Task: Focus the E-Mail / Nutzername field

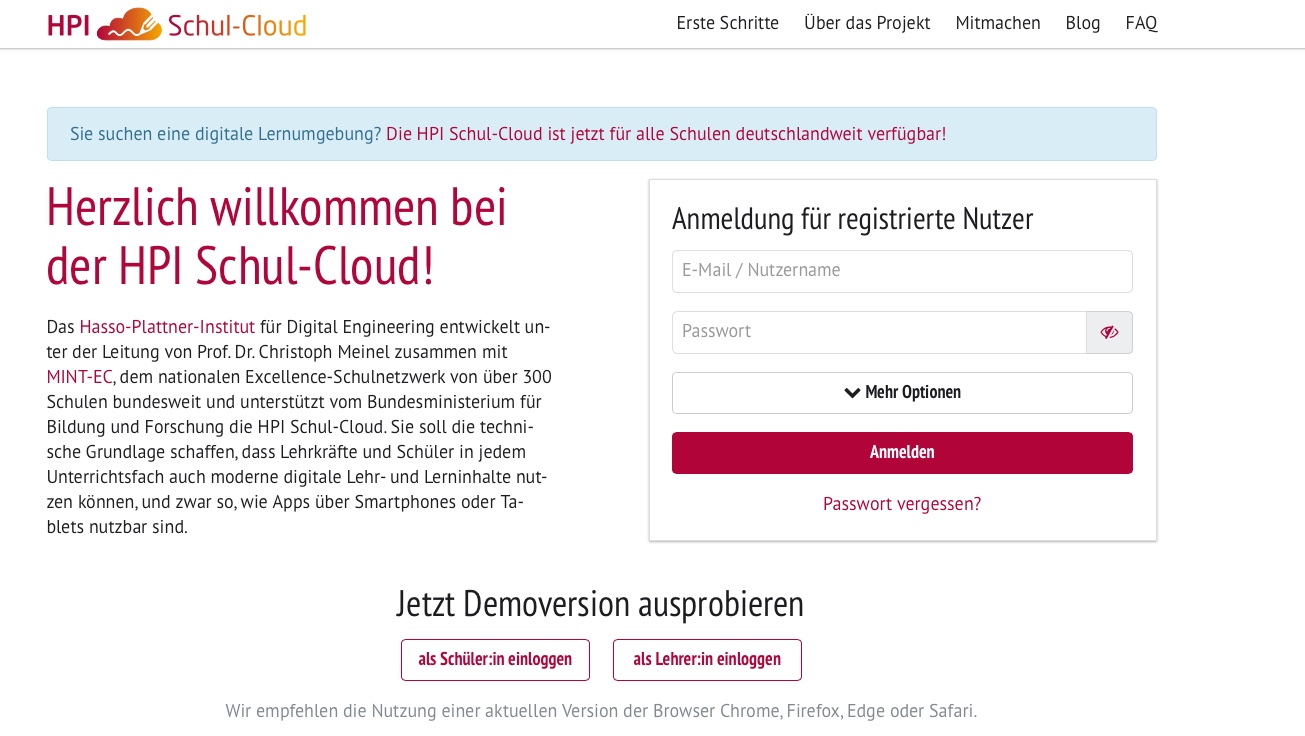Action: click(902, 271)
